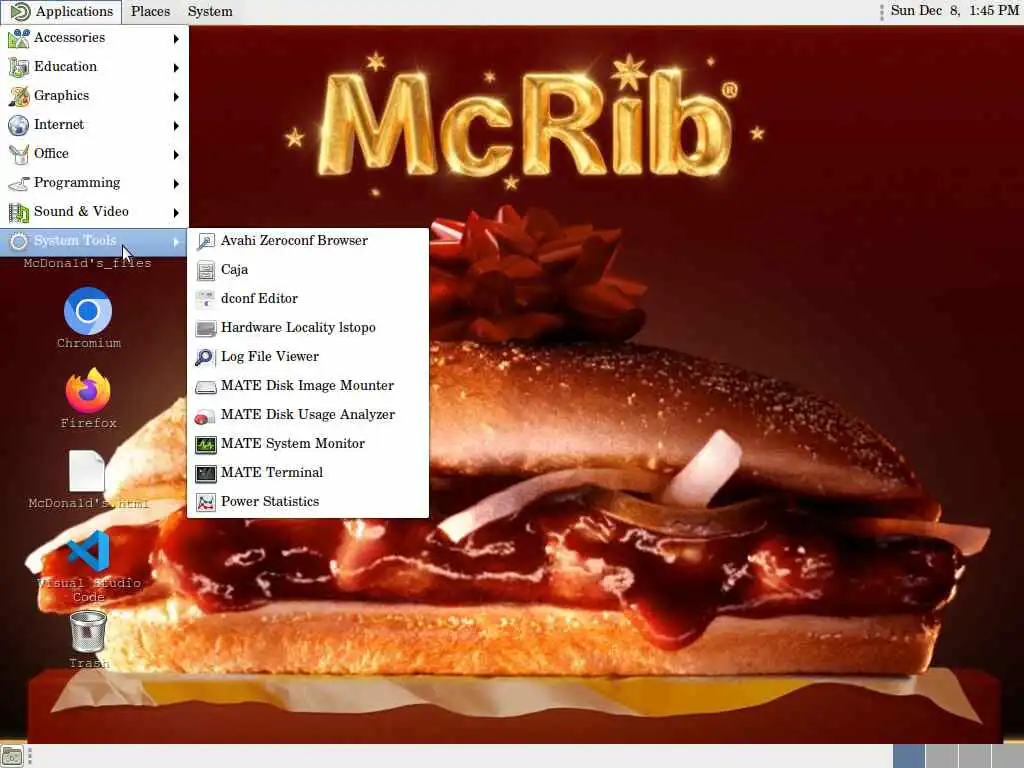Image resolution: width=1024 pixels, height=768 pixels.
Task: Click the Log File Viewer magnifier icon
Action: pos(206,357)
